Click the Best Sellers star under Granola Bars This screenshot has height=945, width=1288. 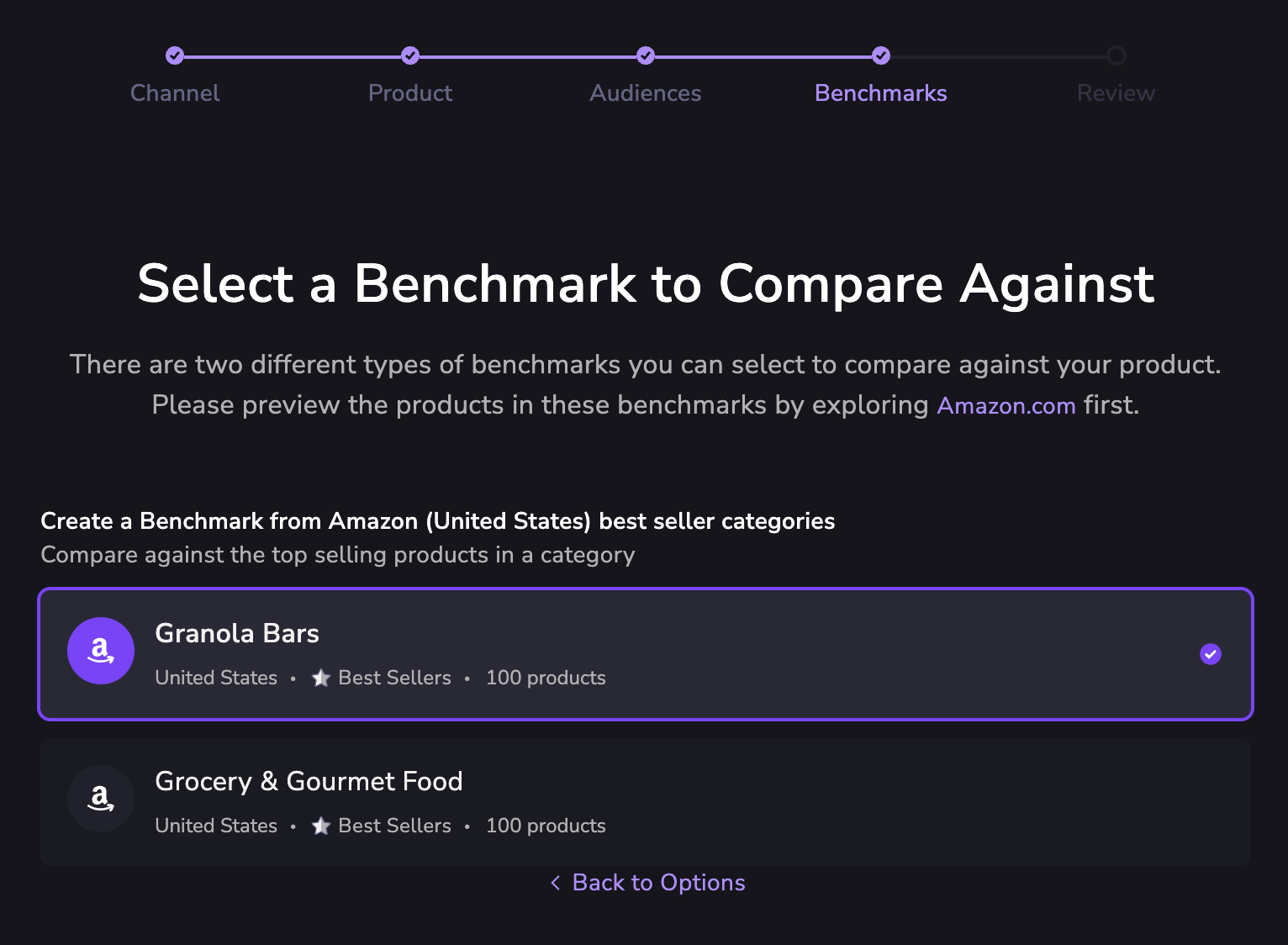click(321, 678)
